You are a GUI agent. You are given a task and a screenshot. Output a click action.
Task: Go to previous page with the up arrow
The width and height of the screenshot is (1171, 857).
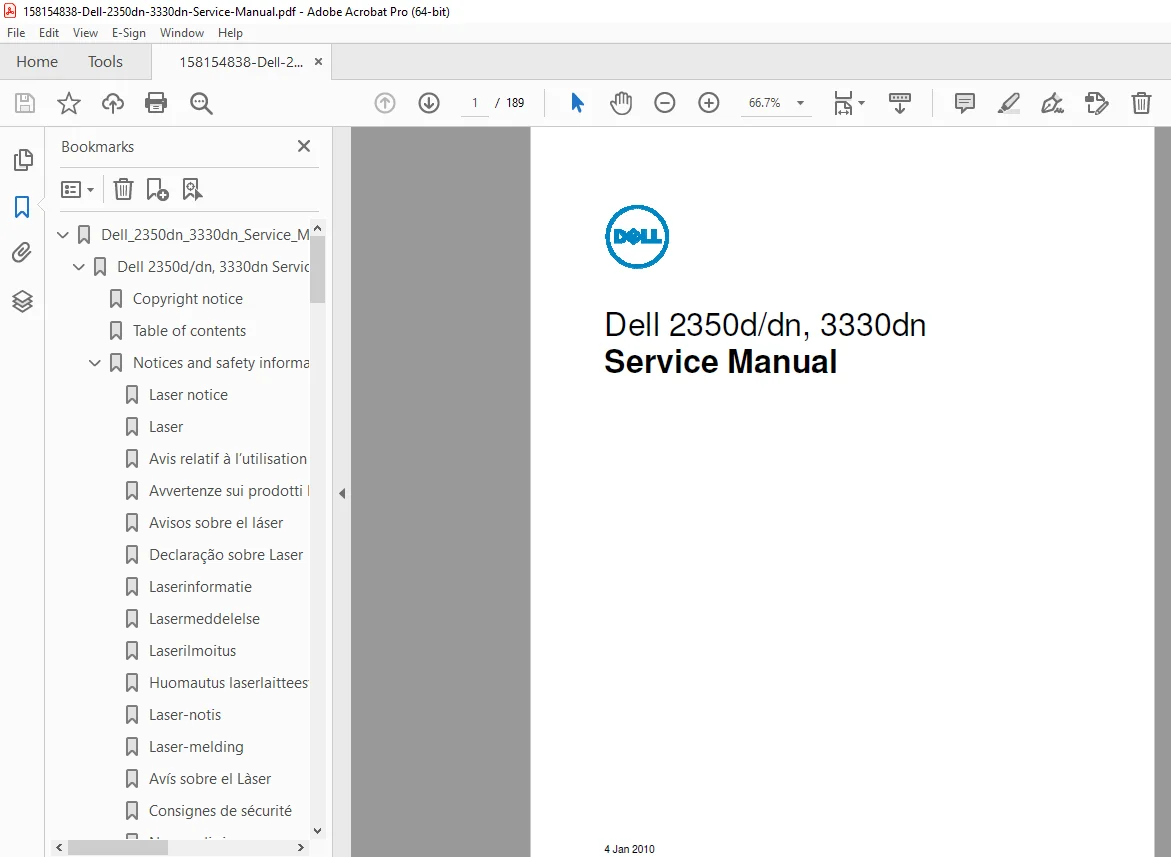pos(385,103)
